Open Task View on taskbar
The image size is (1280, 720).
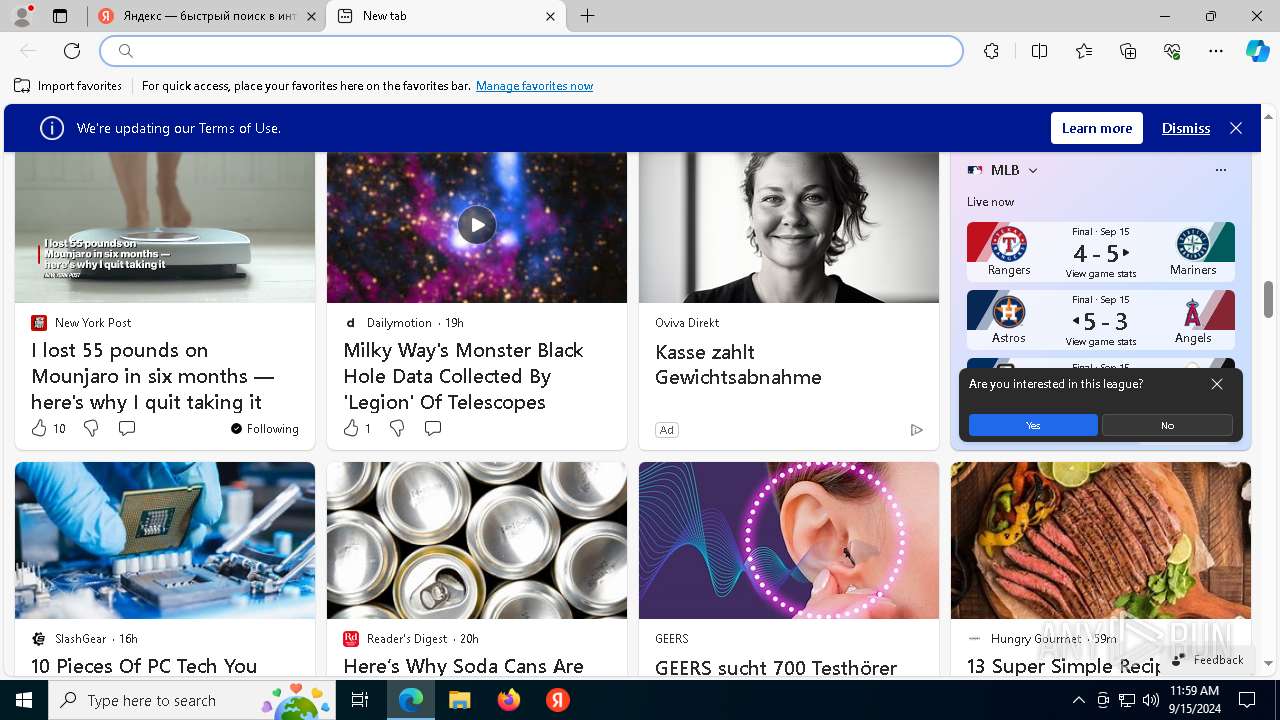[x=361, y=700]
